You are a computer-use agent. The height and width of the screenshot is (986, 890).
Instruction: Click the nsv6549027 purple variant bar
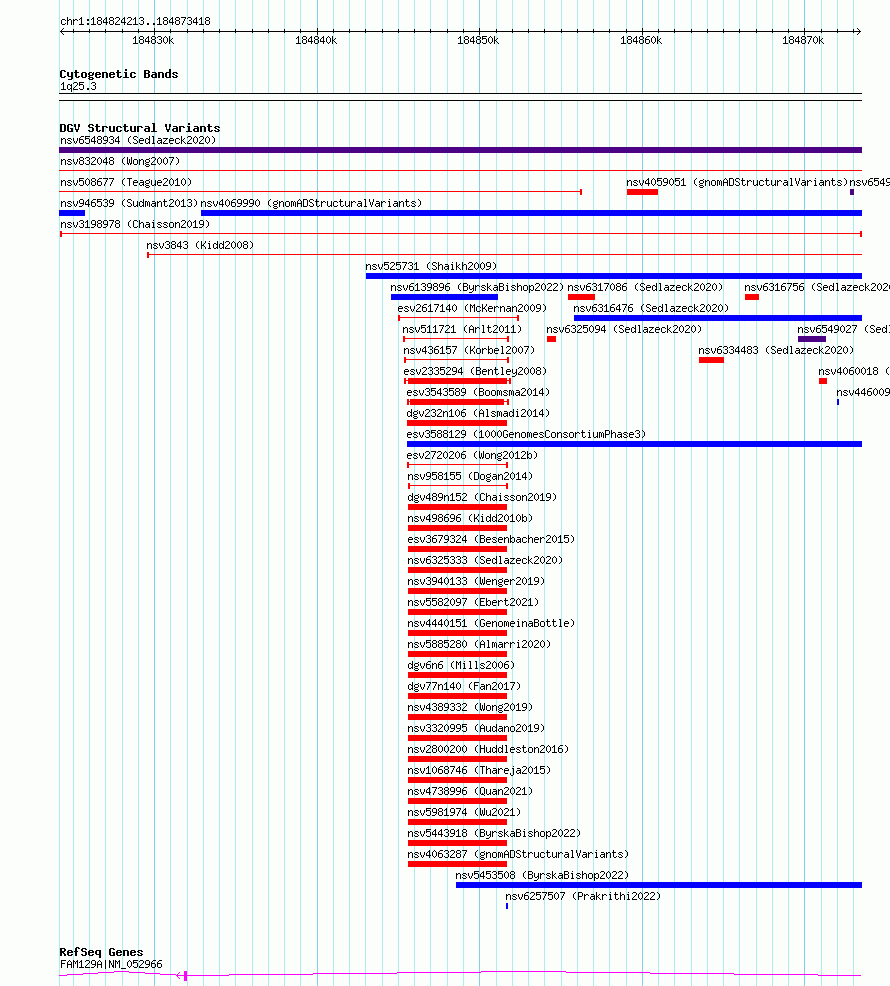[812, 339]
